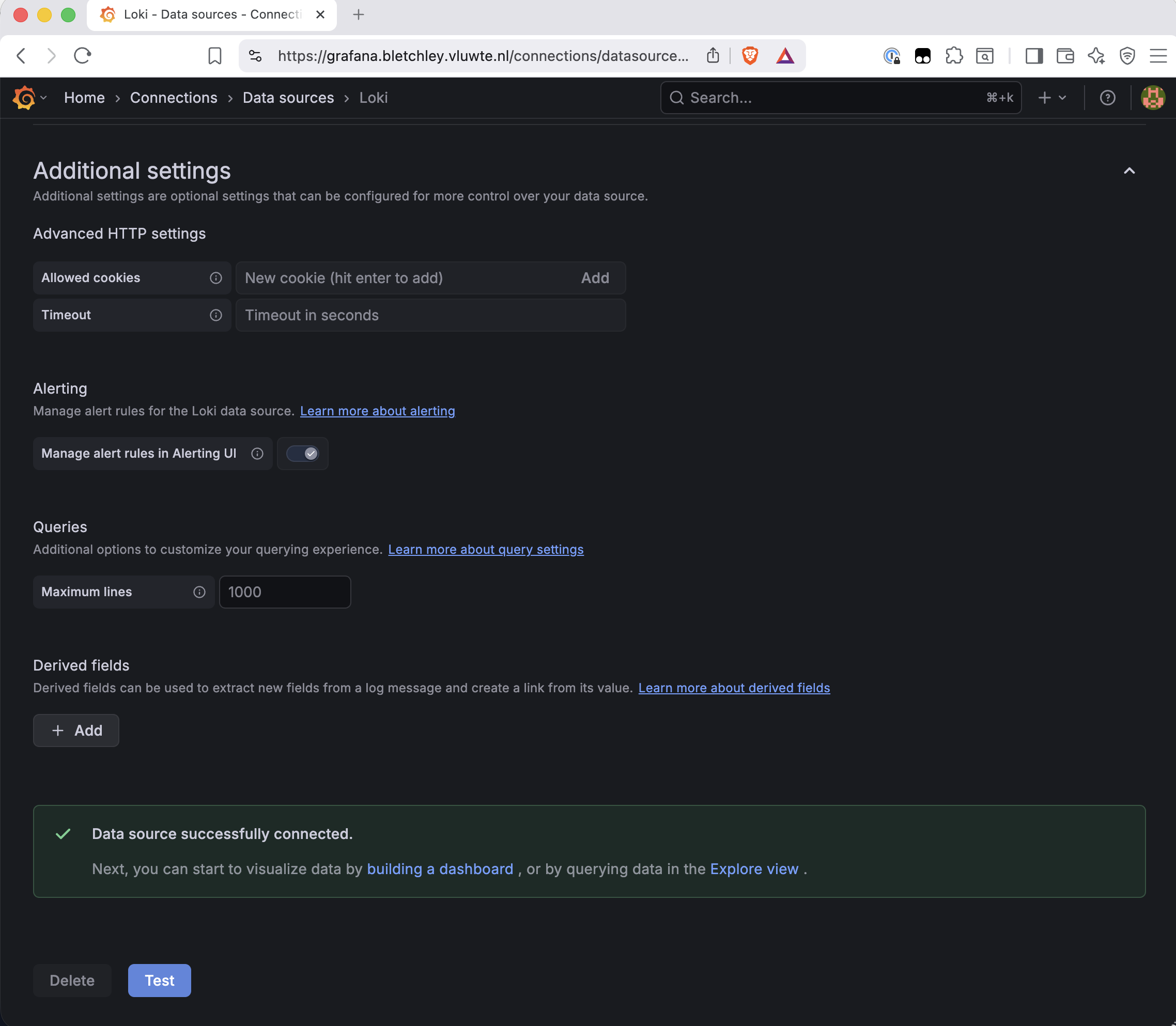Image resolution: width=1176 pixels, height=1026 pixels.
Task: Open the Extensions puzzle icon
Action: pos(954,56)
